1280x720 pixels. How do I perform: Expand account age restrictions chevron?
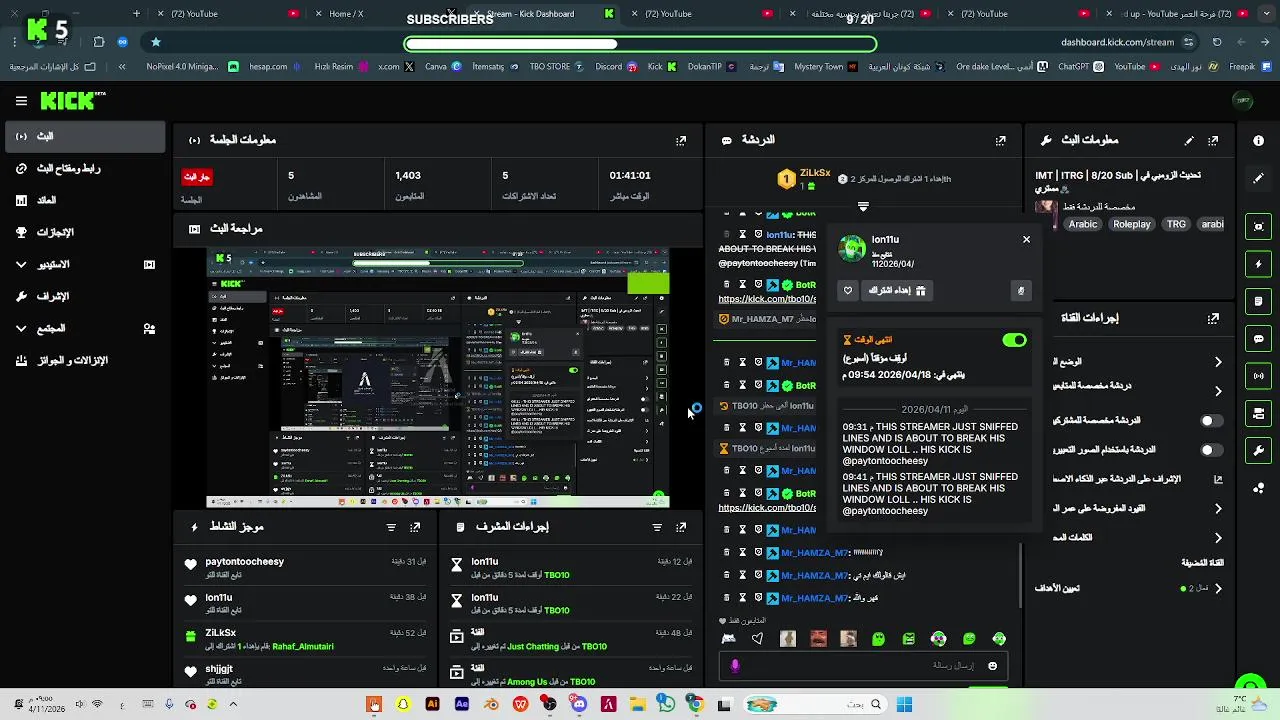coord(1218,509)
